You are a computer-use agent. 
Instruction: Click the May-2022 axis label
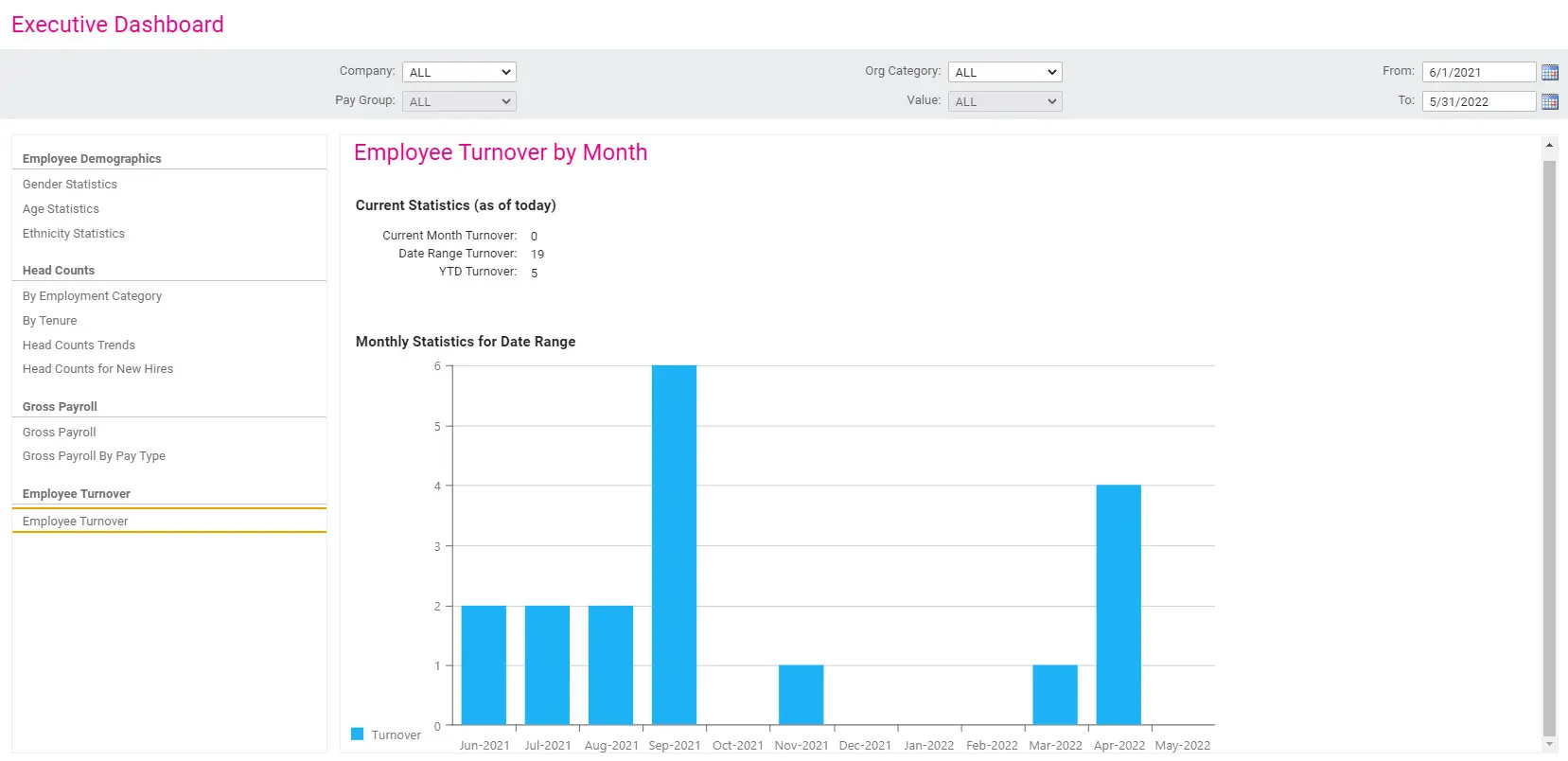coord(1183,746)
